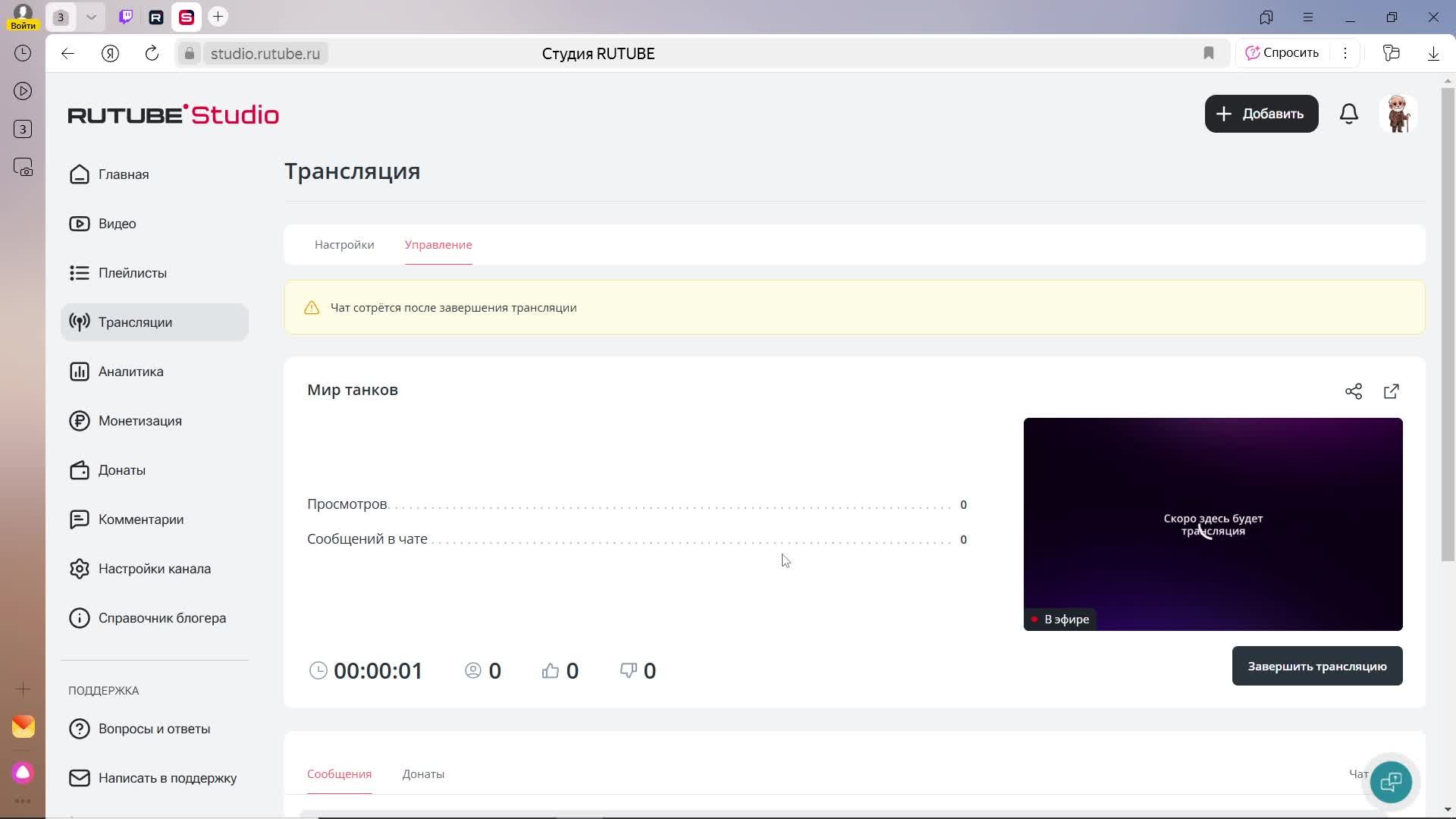The width and height of the screenshot is (1456, 819).
Task: Open the sidebar screenshot tool
Action: (x=23, y=167)
